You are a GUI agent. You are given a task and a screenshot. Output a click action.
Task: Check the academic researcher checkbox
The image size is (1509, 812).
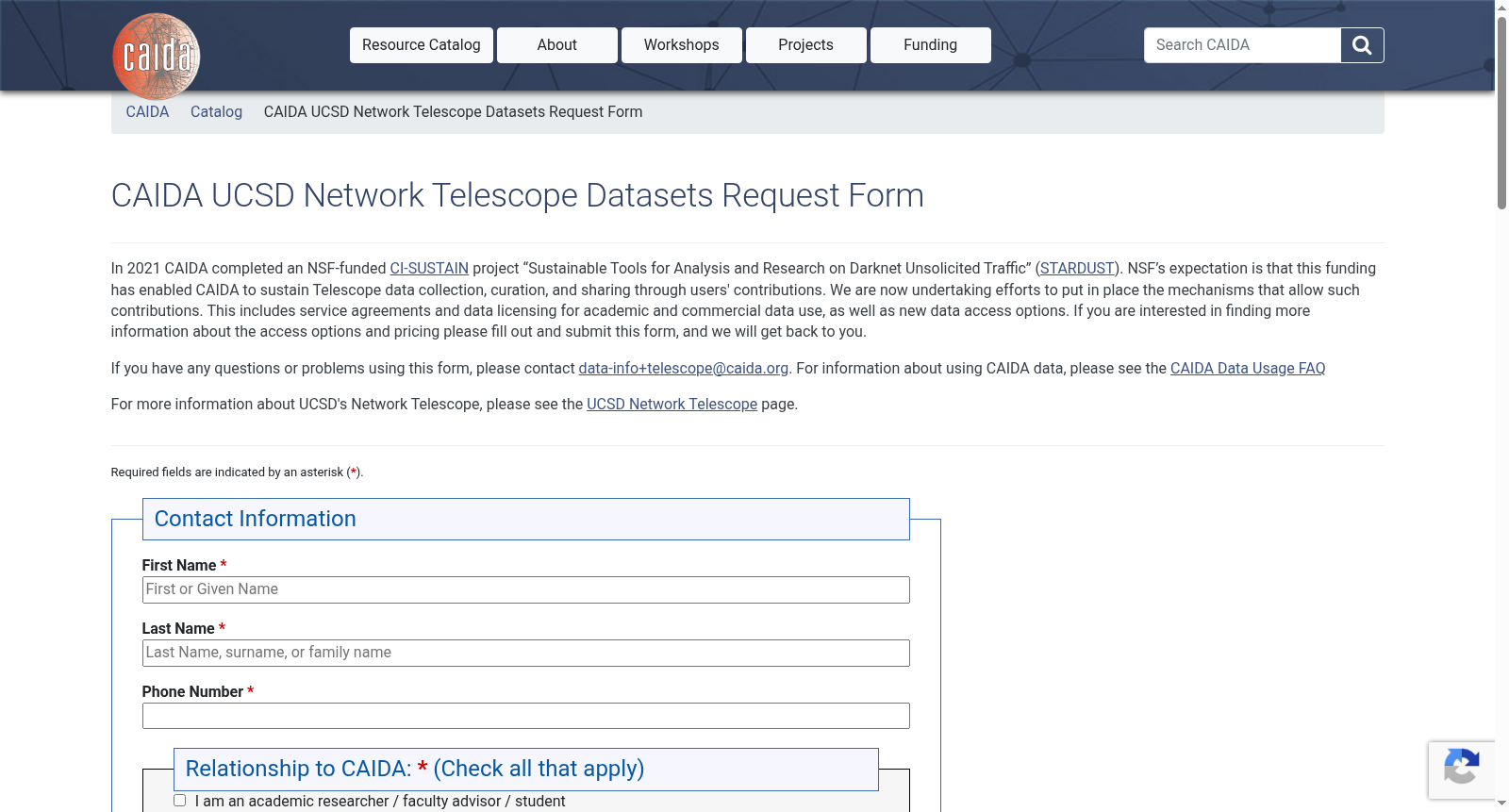(x=179, y=801)
